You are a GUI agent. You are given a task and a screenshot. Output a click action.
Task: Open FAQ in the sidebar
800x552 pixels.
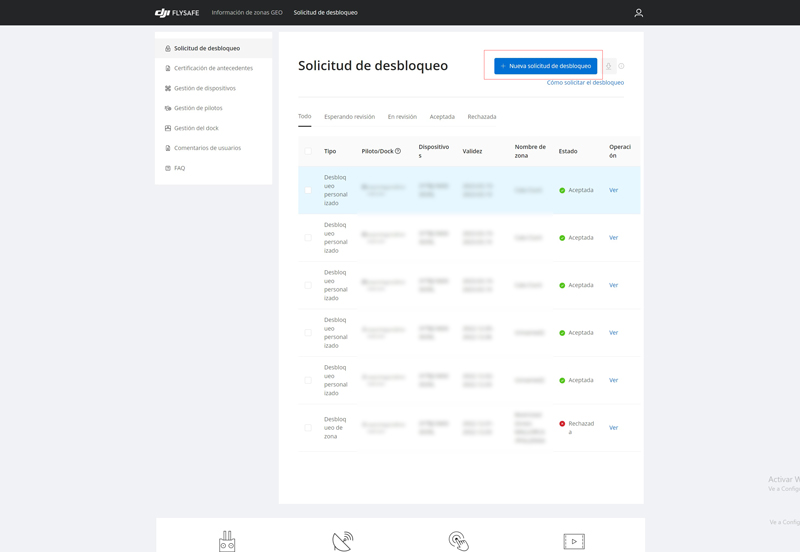(x=179, y=168)
